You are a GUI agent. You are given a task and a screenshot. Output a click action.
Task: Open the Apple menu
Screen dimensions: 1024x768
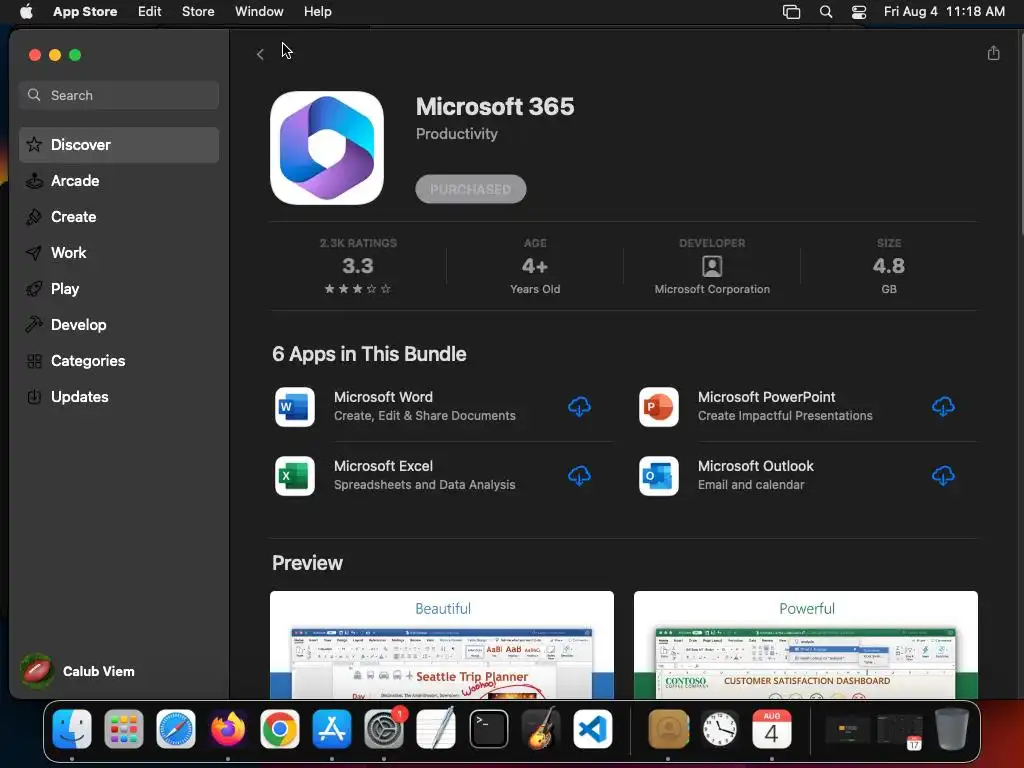(x=26, y=12)
